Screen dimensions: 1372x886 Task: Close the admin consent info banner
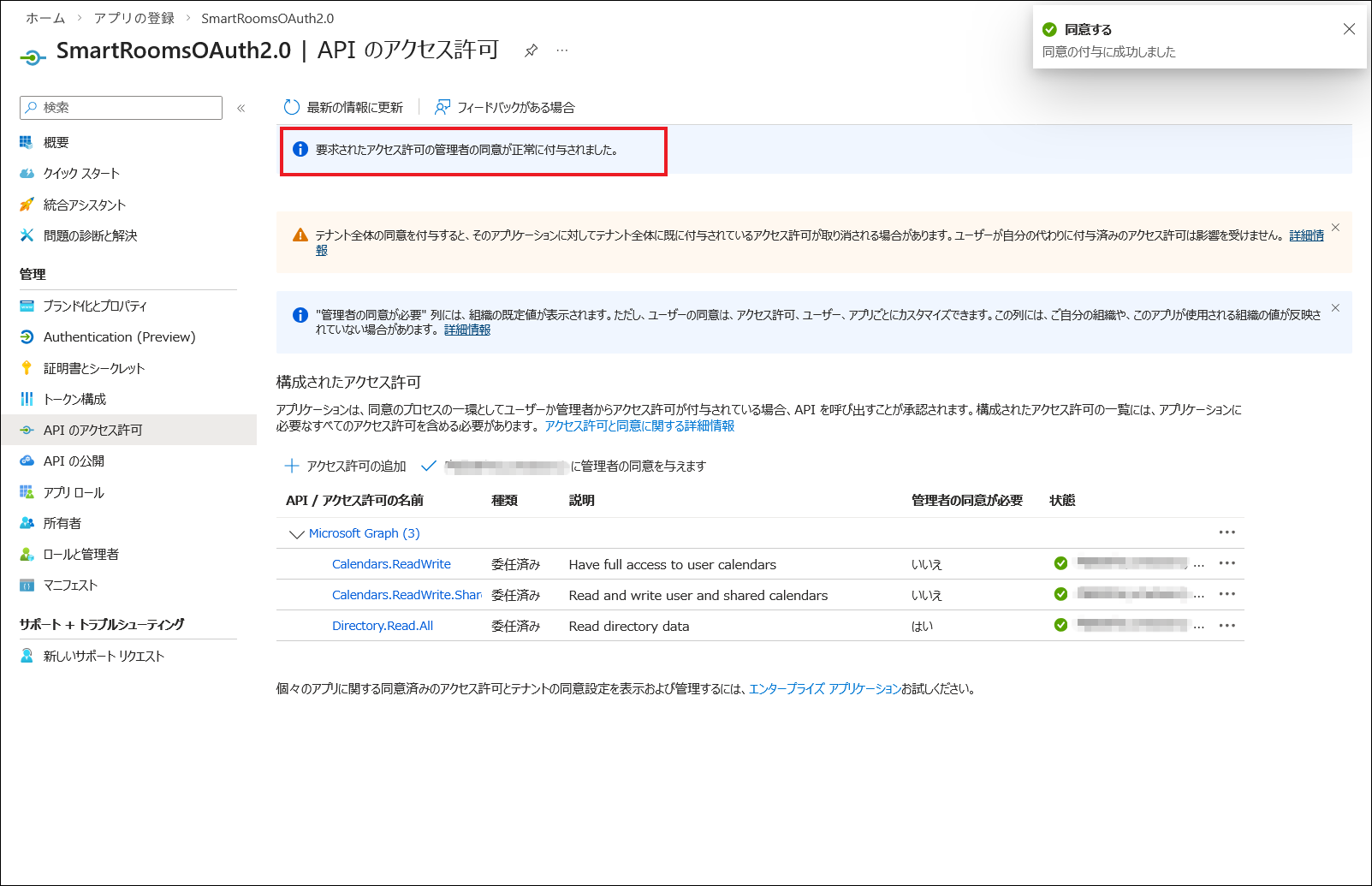[1335, 308]
